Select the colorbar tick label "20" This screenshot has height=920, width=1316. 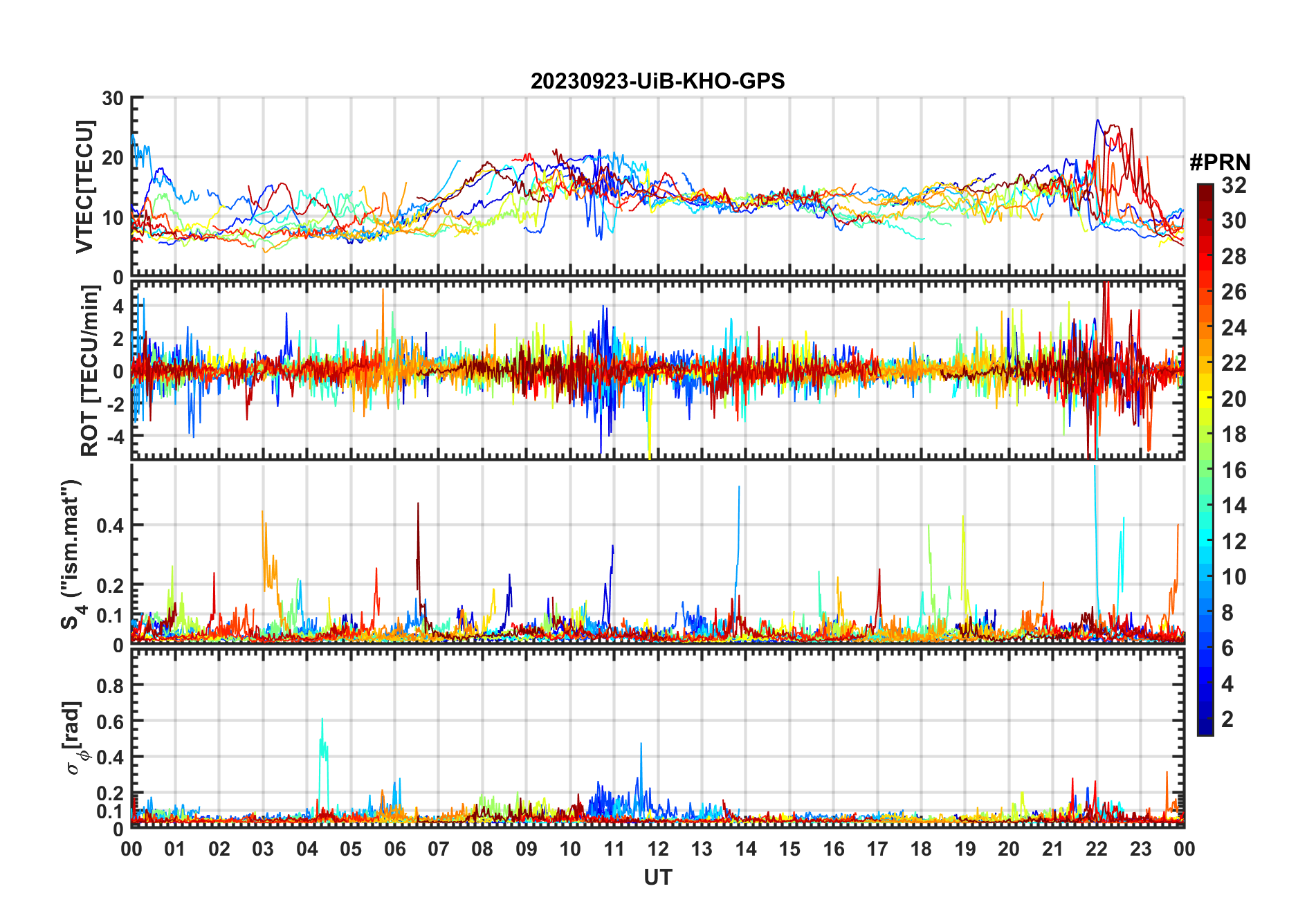point(1234,399)
